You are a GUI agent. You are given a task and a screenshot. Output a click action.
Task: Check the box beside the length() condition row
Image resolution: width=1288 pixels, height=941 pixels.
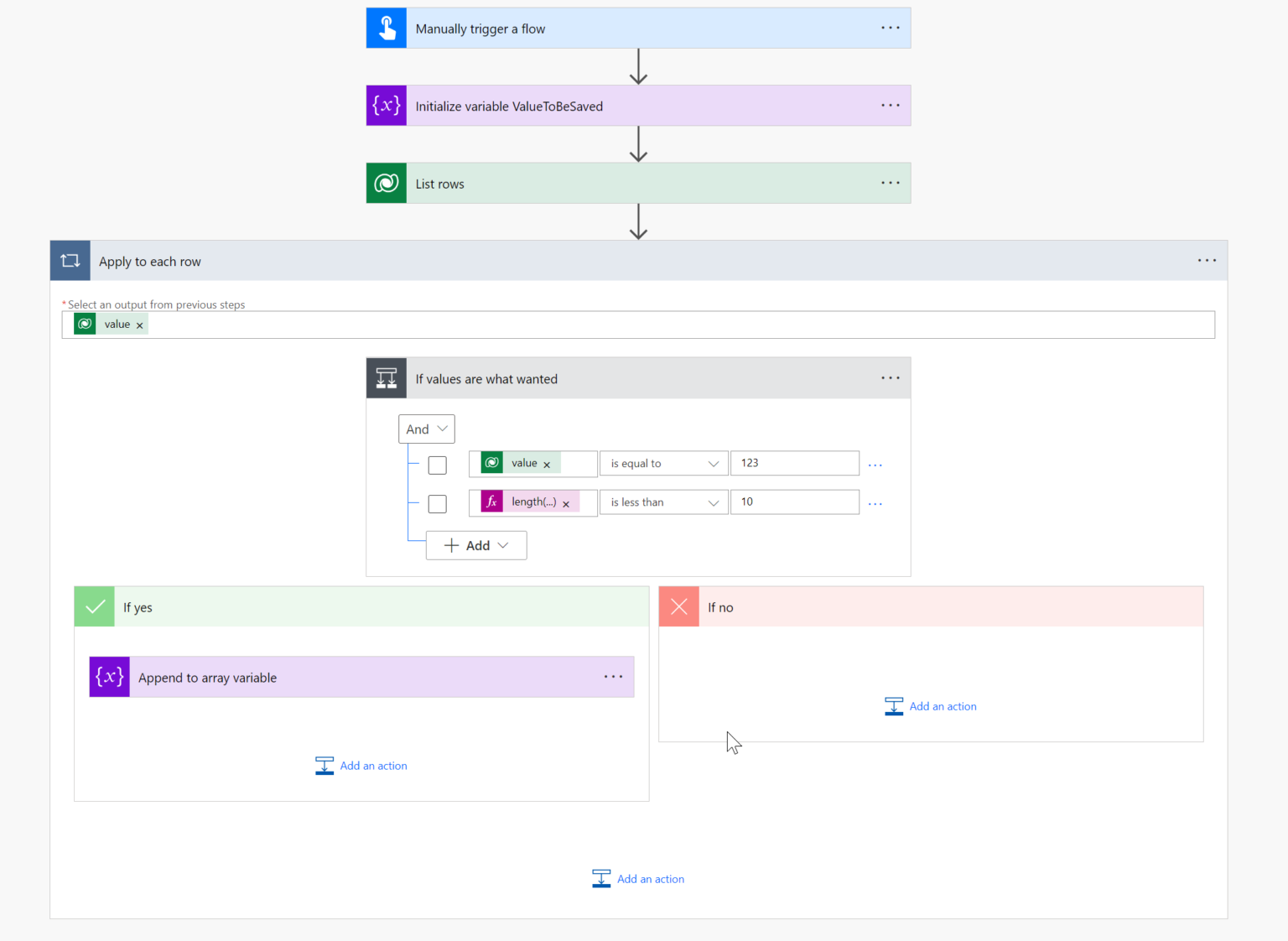(437, 504)
